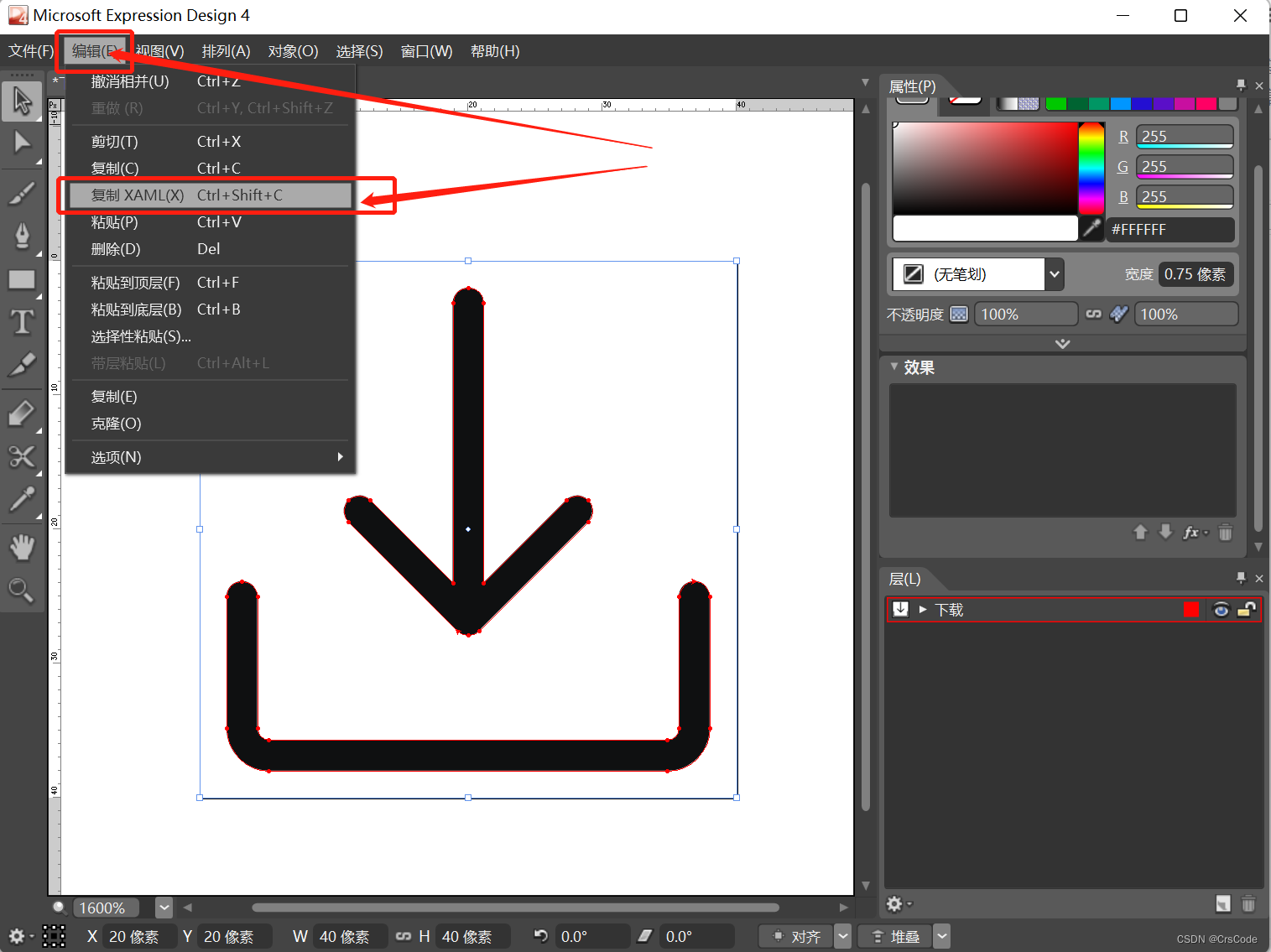This screenshot has width=1271, height=952.
Task: Open zoom level dropdown
Action: point(164,908)
